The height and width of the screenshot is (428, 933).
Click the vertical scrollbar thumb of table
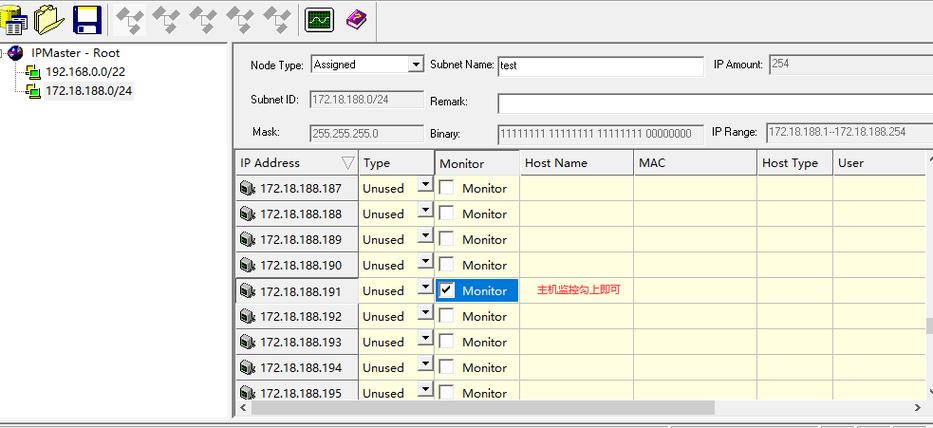[929, 326]
